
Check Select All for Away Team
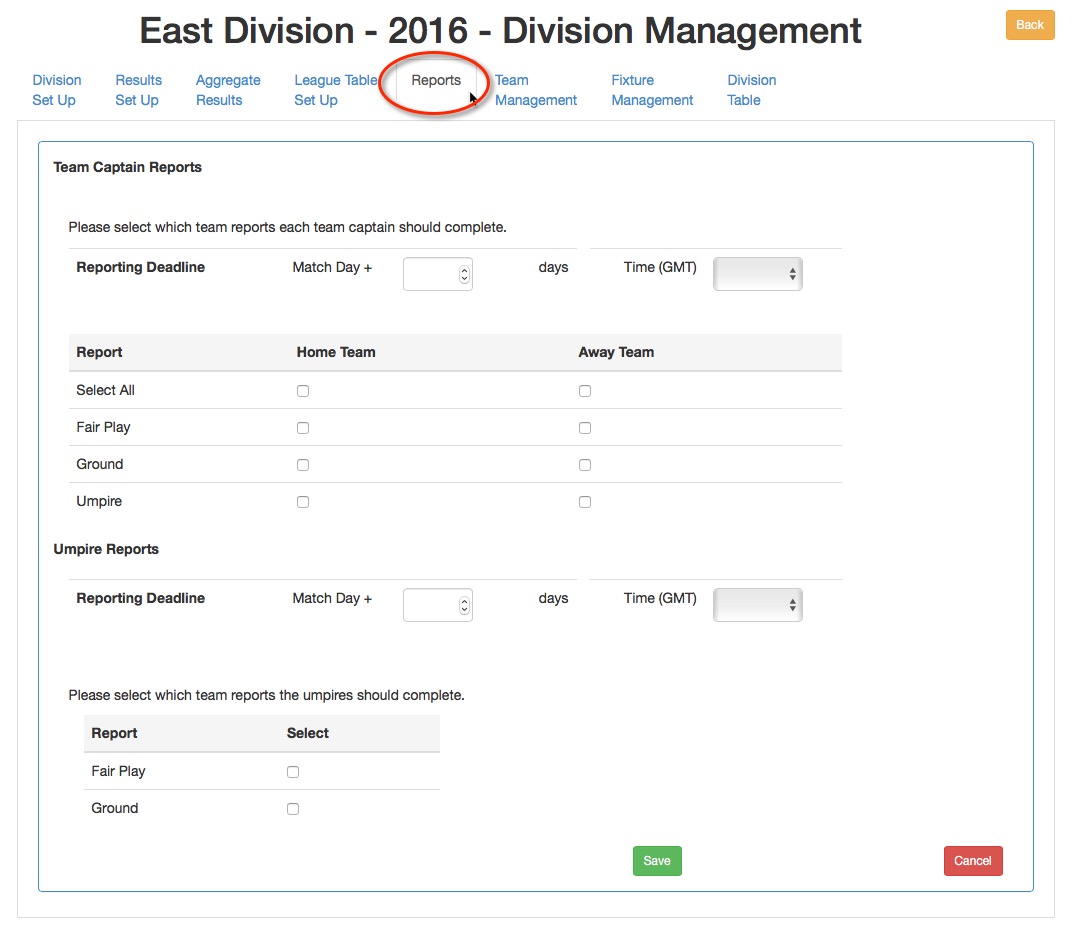pos(584,391)
